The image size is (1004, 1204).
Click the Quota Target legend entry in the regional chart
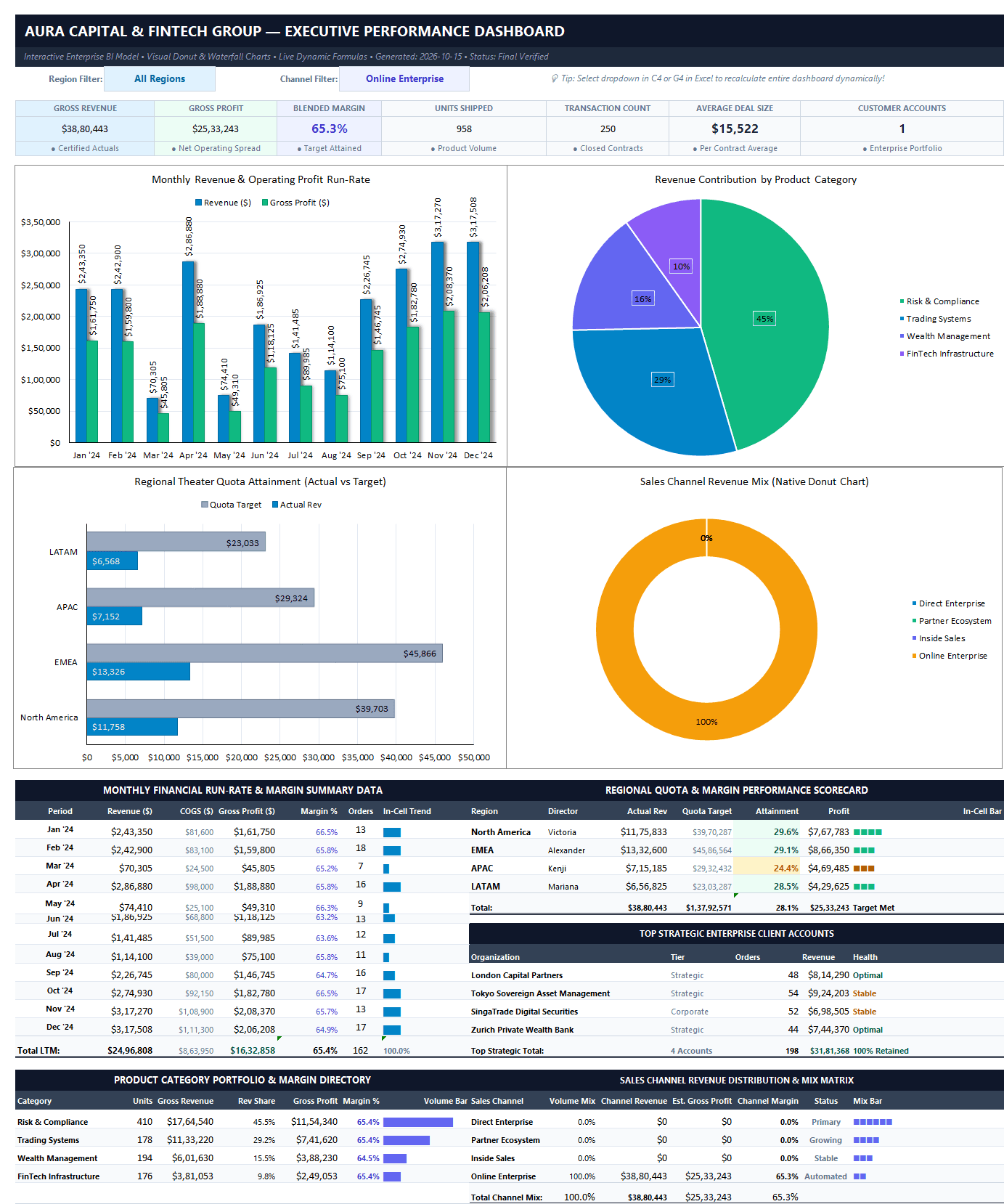click(x=232, y=505)
